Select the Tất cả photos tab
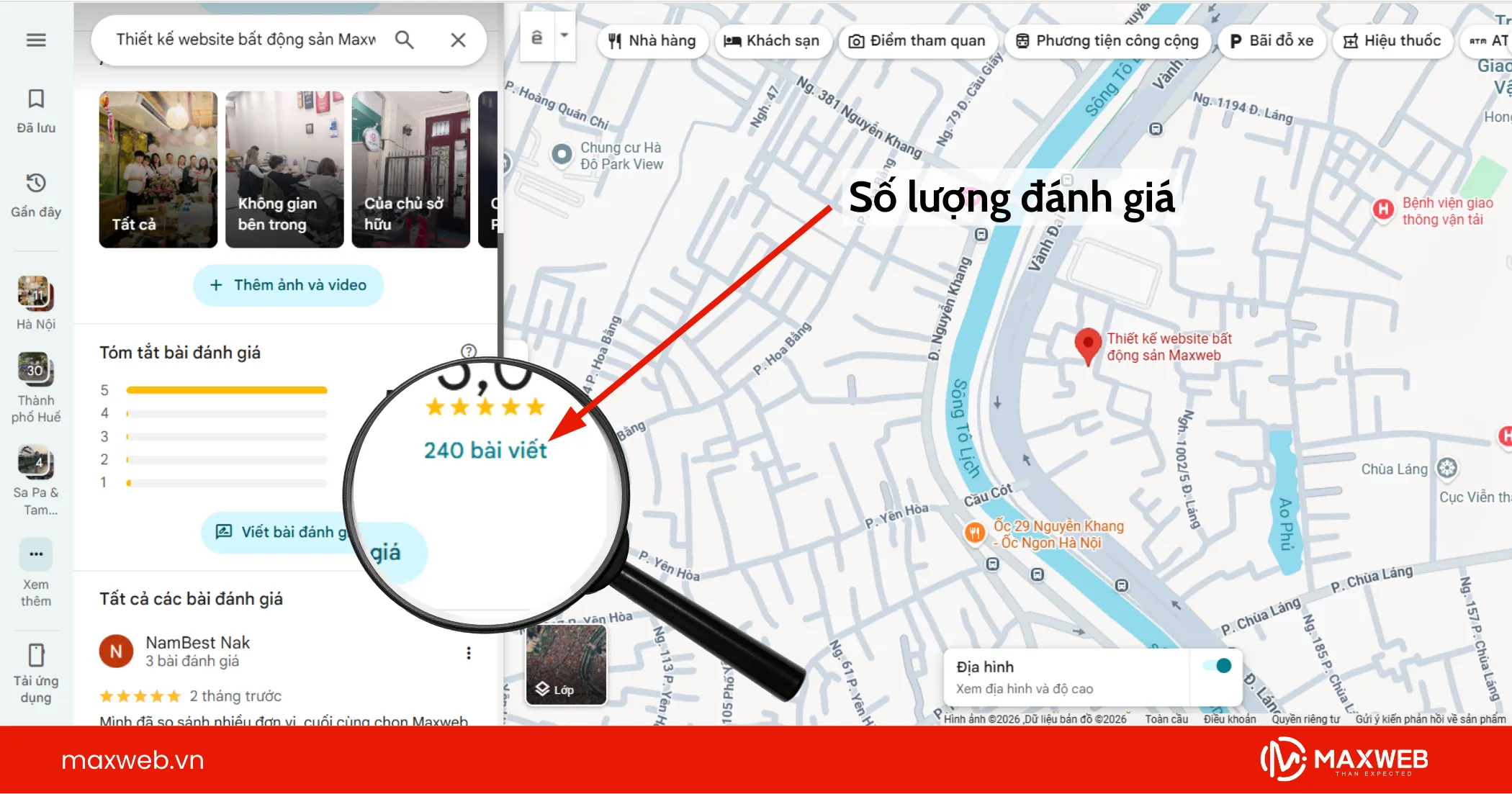The height and width of the screenshot is (794, 1512). tap(158, 171)
